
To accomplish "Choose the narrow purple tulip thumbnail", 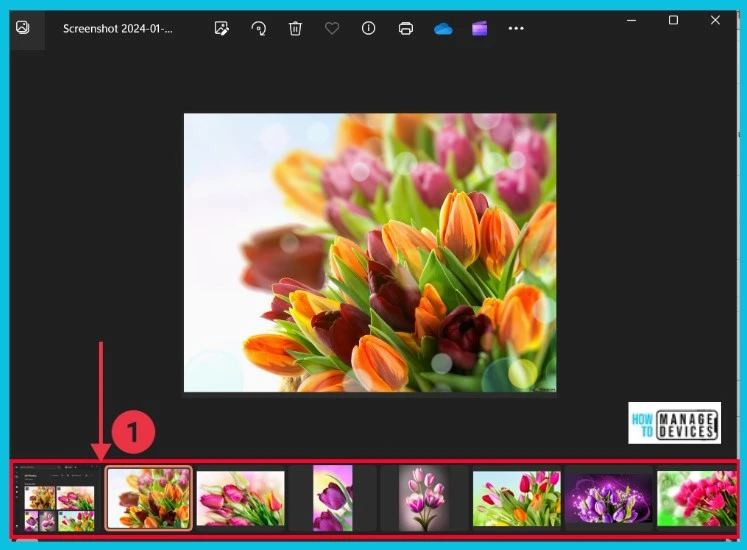I will tap(333, 498).
